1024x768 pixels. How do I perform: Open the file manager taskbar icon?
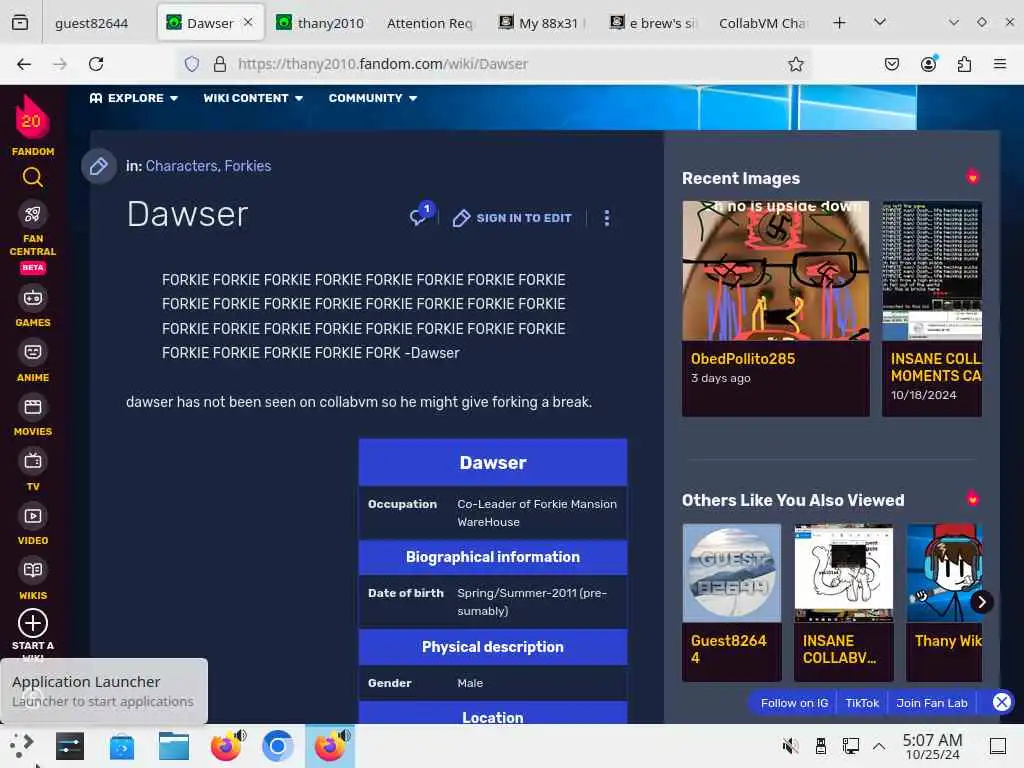[x=174, y=746]
